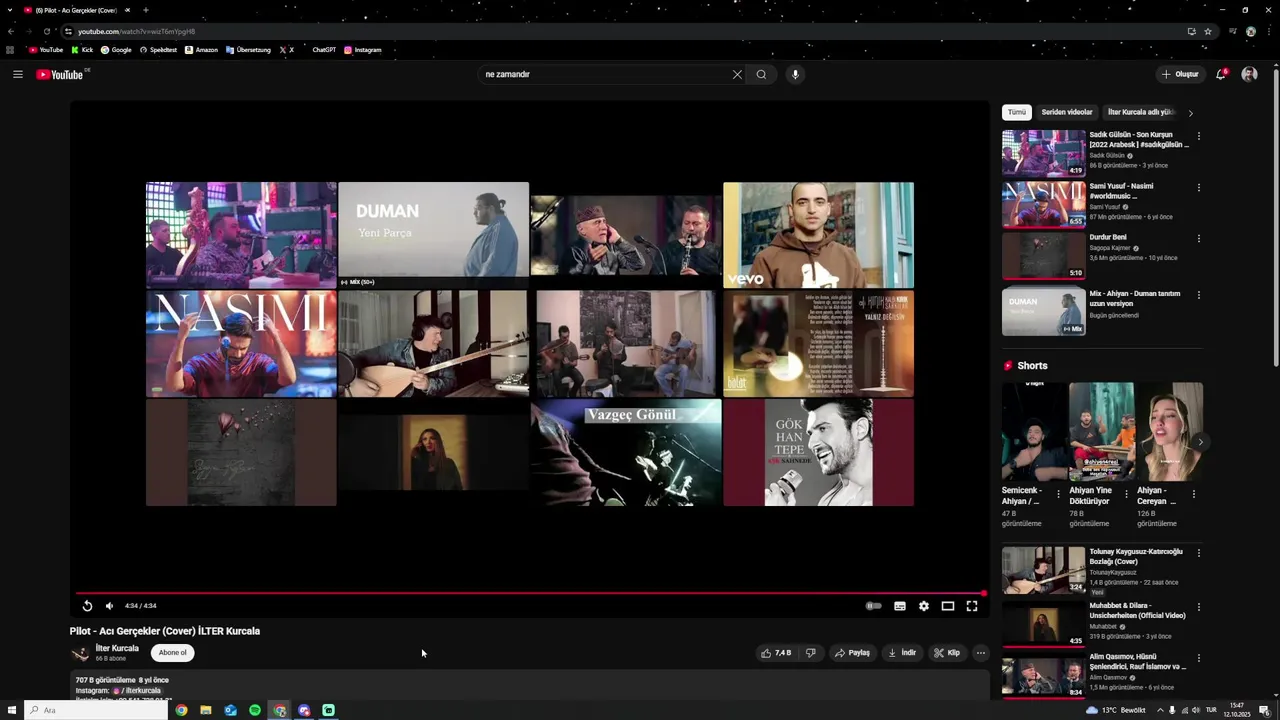This screenshot has height=720, width=1280.
Task: Play Gökhan Tepe end-screen suggestion
Action: click(818, 453)
